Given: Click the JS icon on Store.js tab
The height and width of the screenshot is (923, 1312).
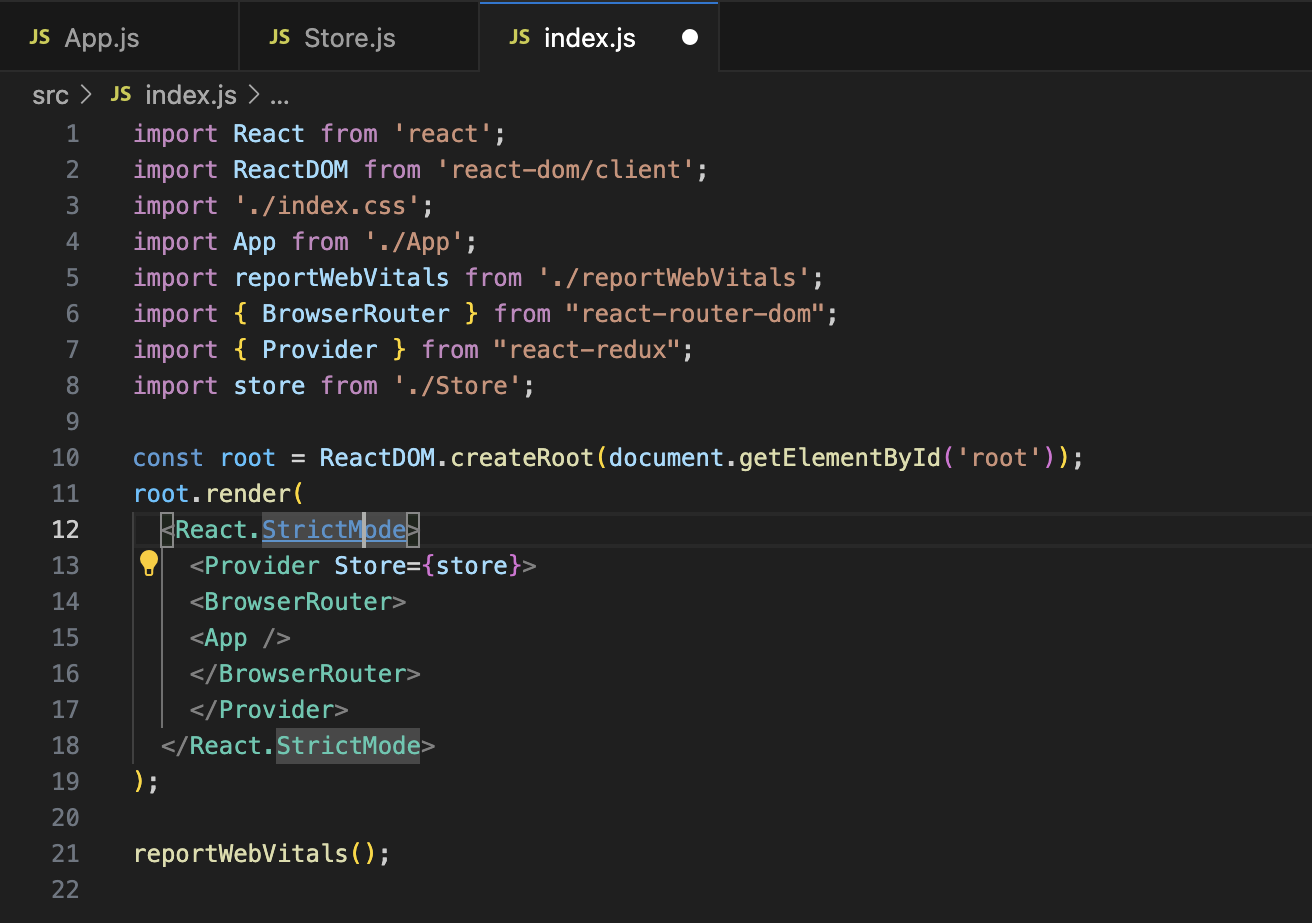Looking at the screenshot, I should pos(280,36).
